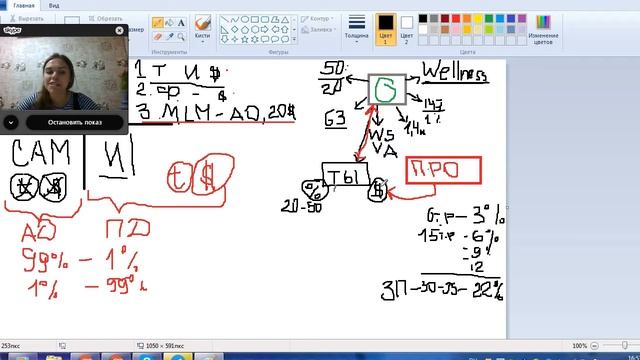Click the Skype video thumbnail

click(x=64, y=73)
